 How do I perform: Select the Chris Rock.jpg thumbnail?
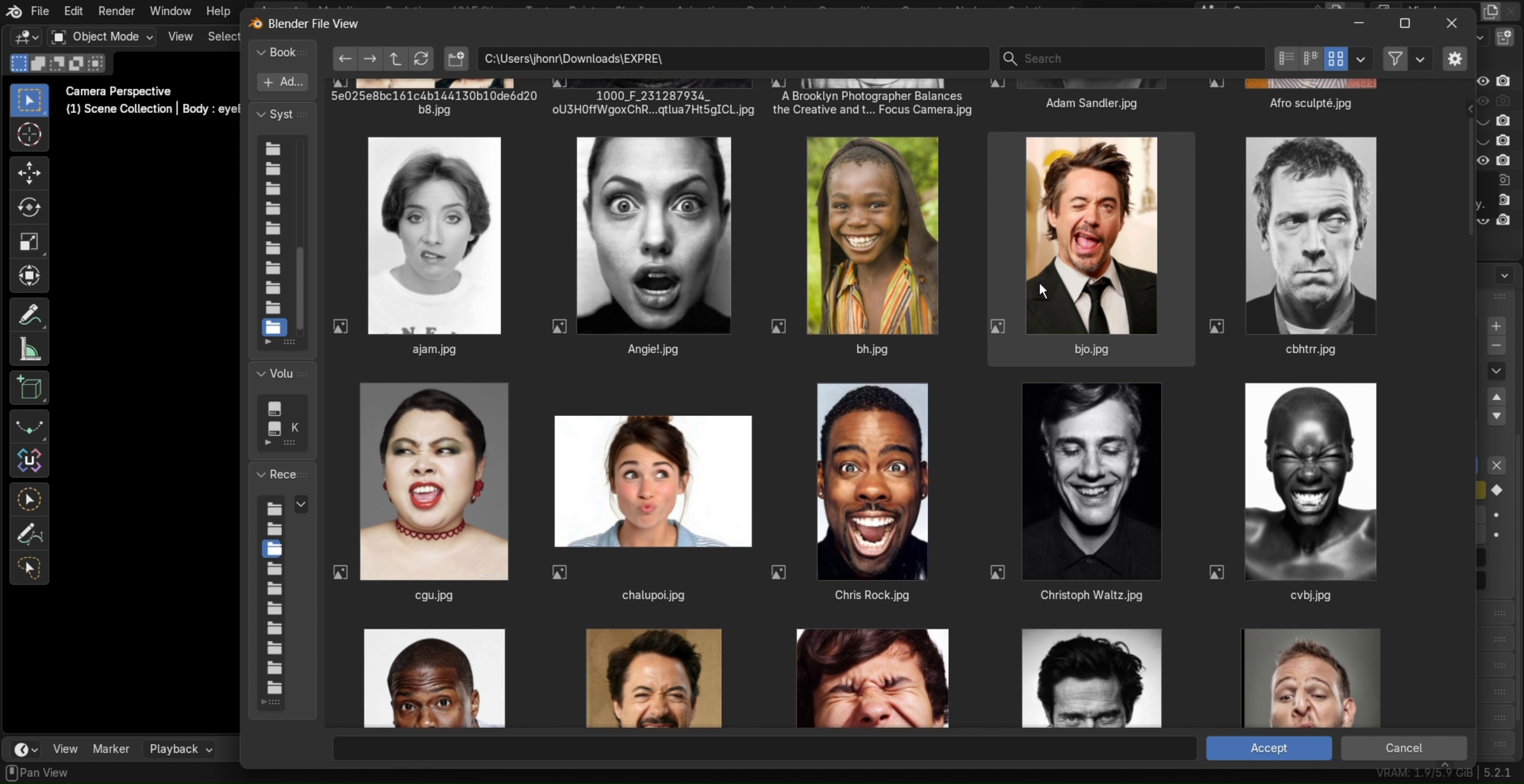coord(873,482)
